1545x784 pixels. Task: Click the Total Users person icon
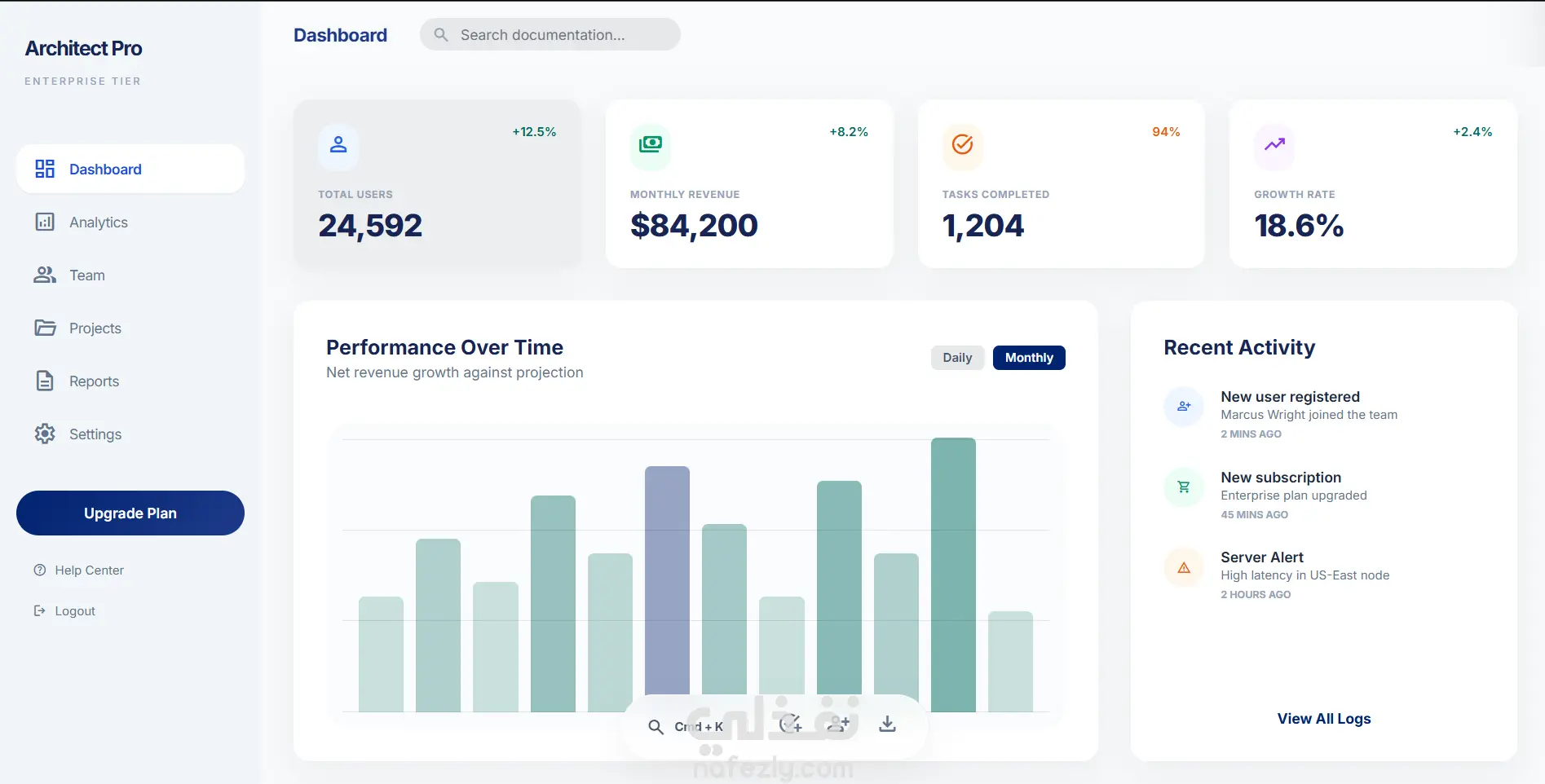coord(338,146)
